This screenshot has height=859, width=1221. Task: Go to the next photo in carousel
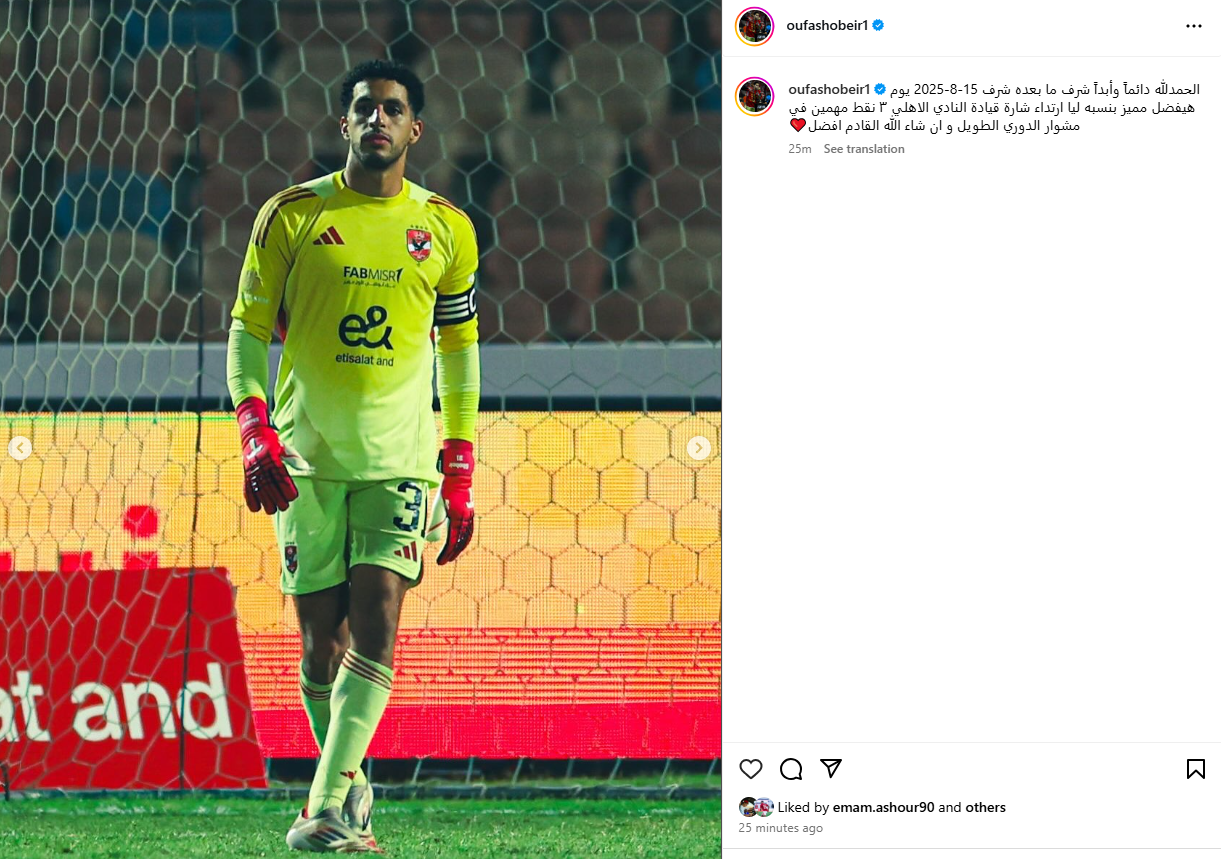699,448
